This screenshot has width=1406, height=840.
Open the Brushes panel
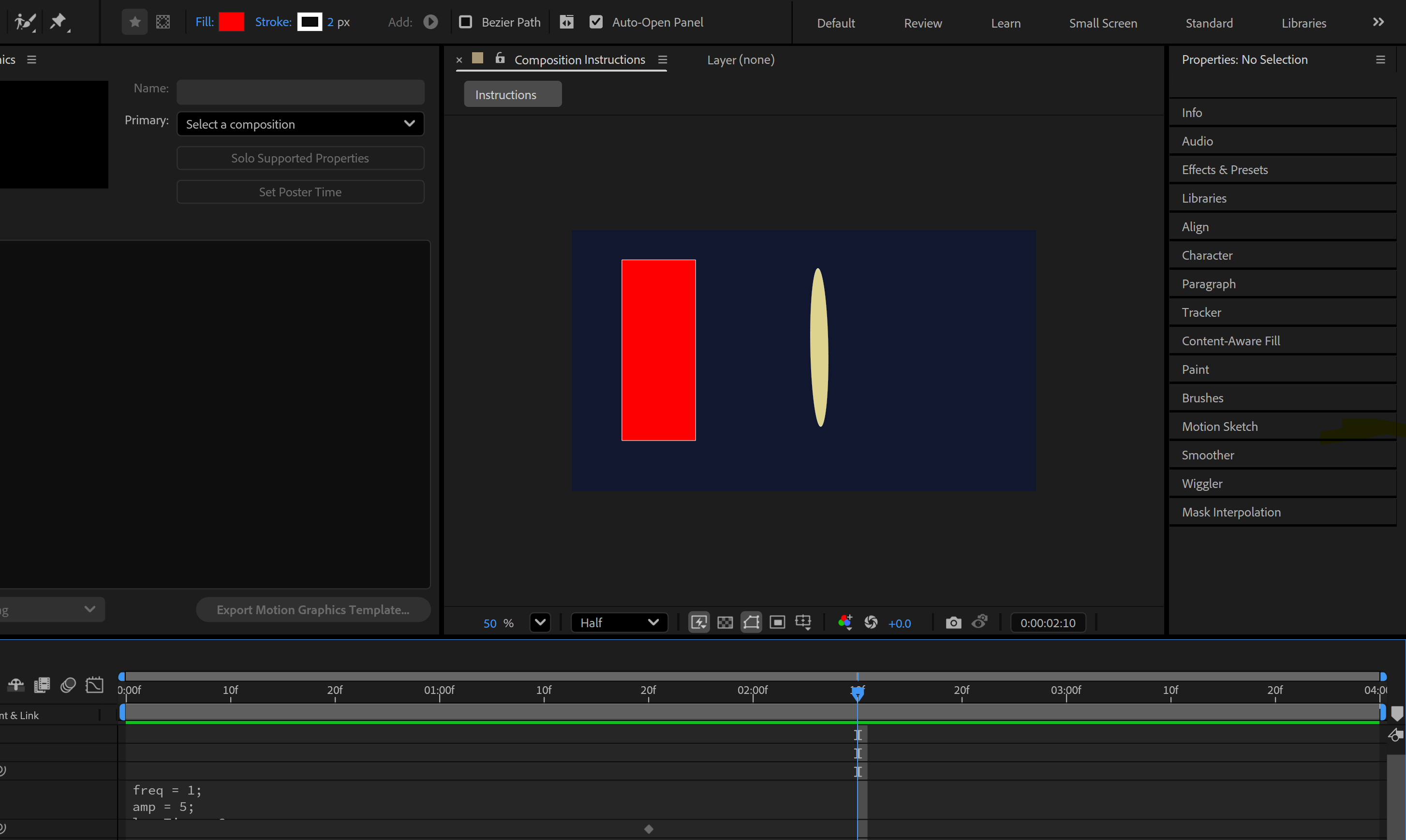(x=1283, y=398)
